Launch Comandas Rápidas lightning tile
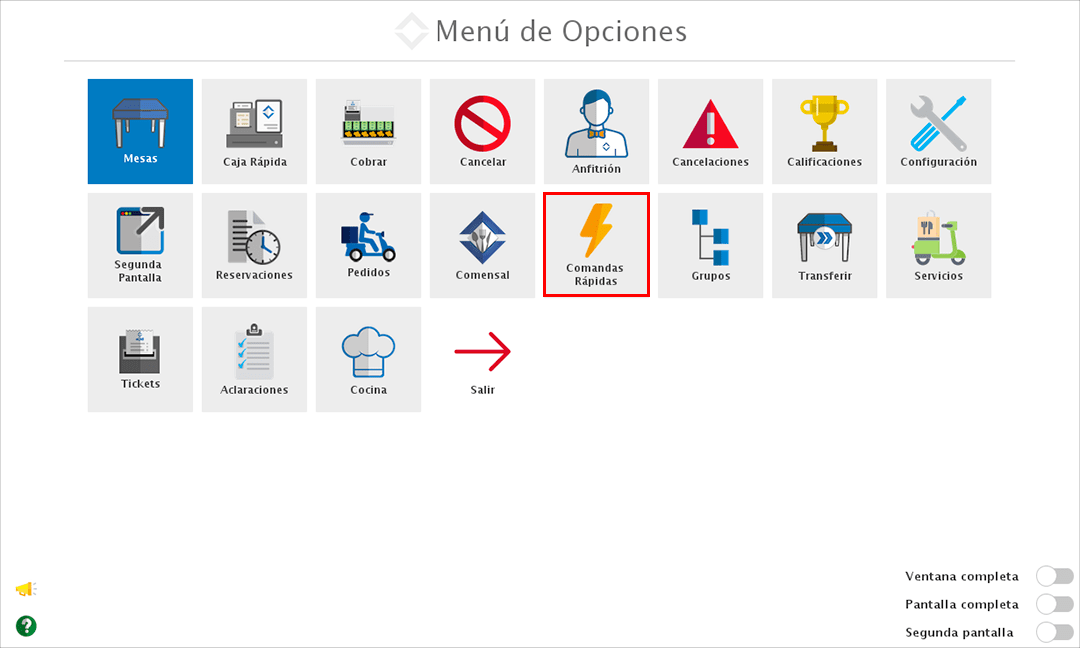 point(596,245)
